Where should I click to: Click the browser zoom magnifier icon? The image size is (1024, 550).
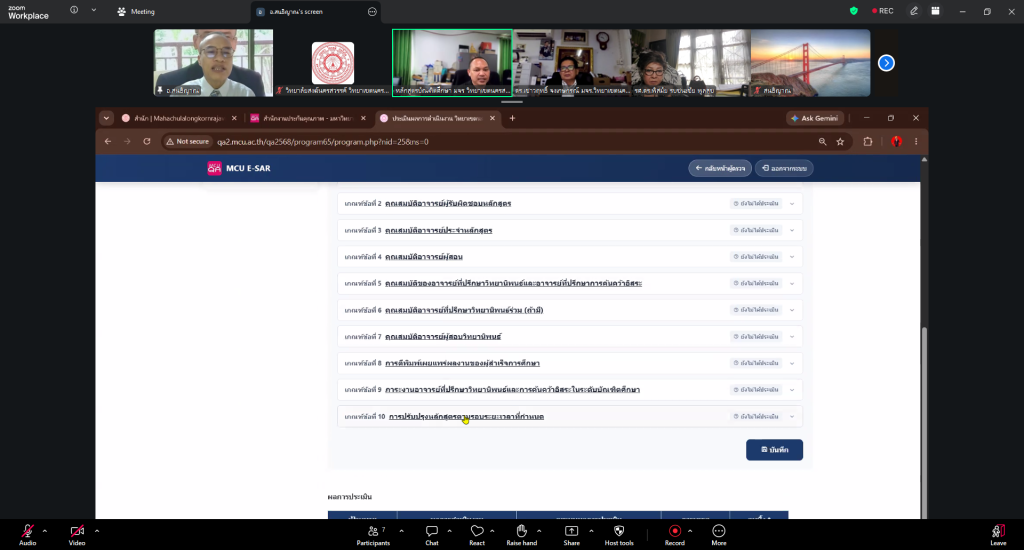pyautogui.click(x=822, y=142)
